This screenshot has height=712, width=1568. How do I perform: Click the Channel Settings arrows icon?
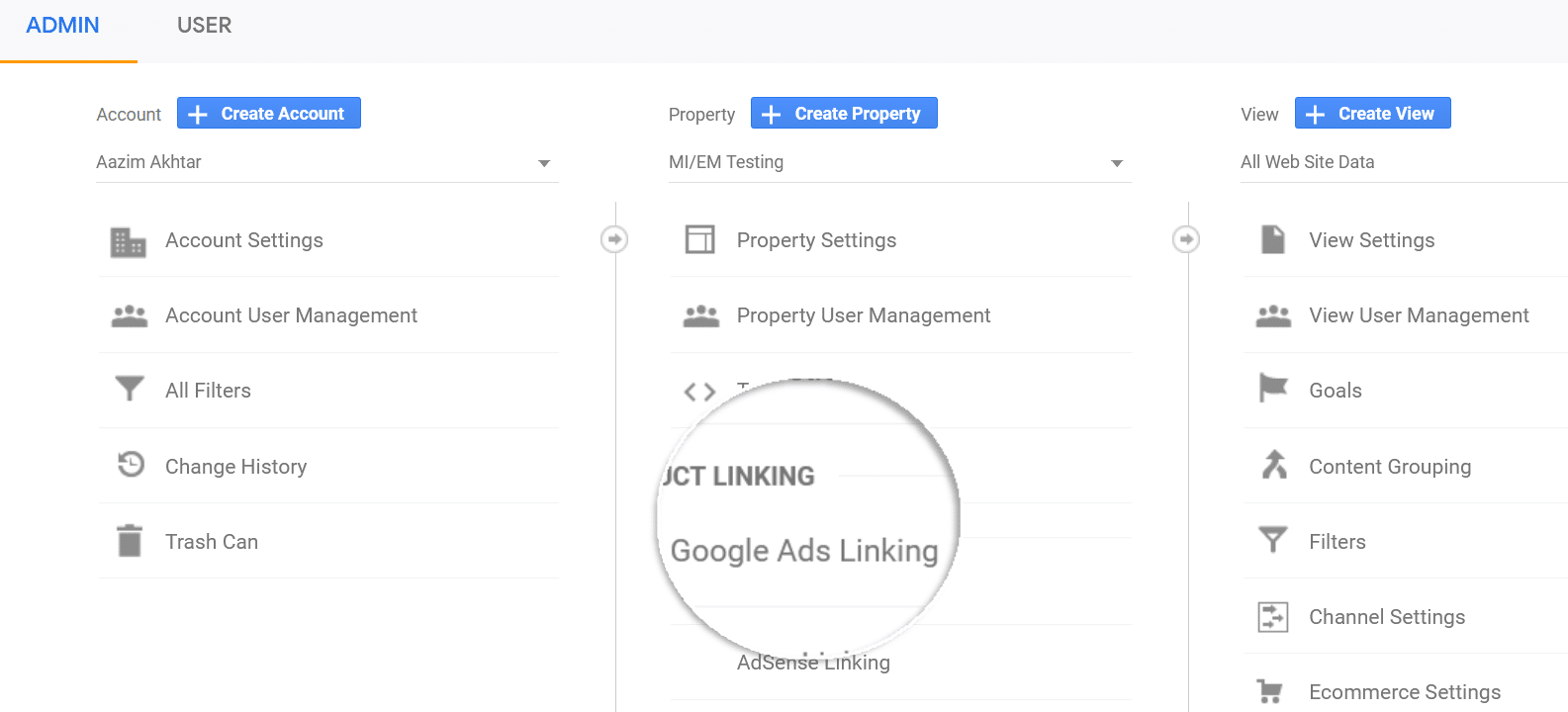(x=1273, y=617)
